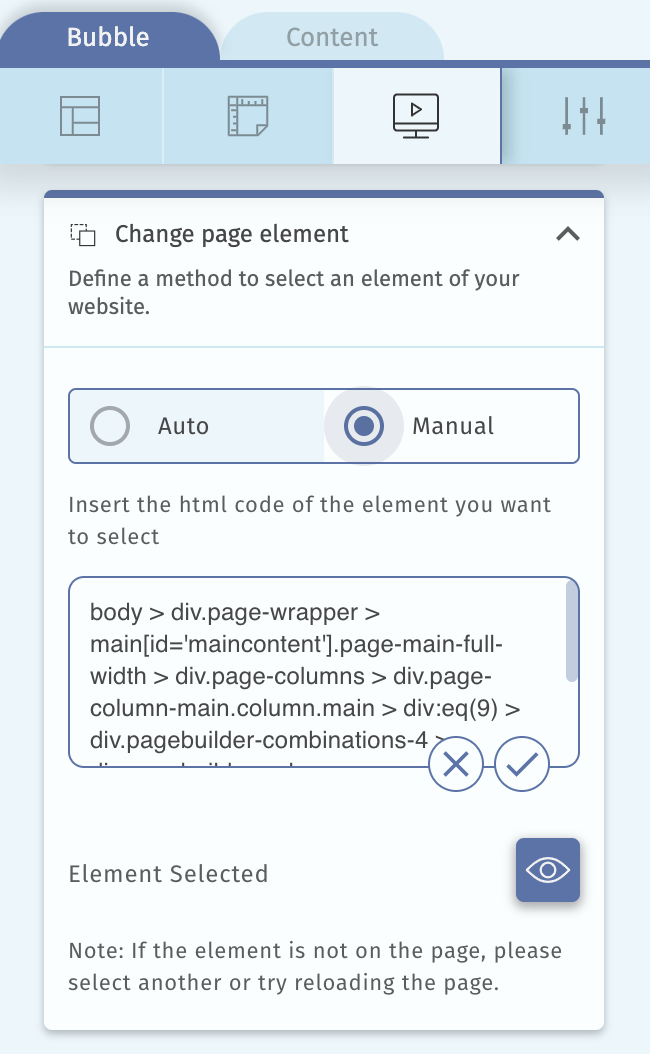Collapse the Change page element section
650x1054 pixels.
pos(567,235)
